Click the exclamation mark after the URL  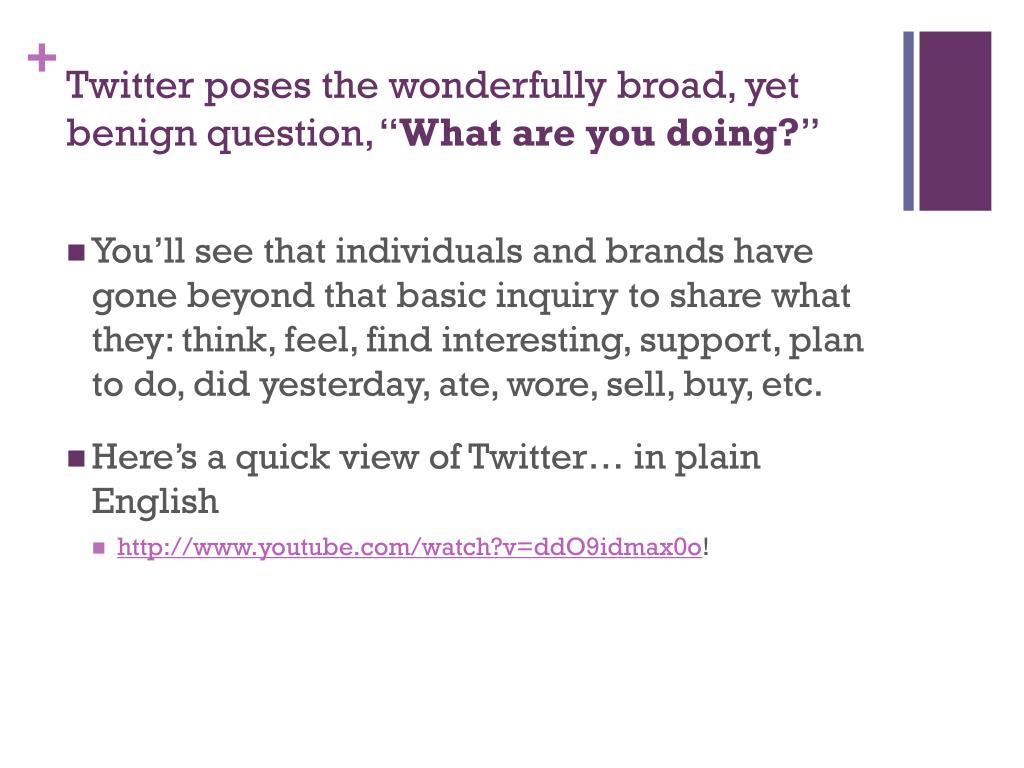(x=706, y=546)
